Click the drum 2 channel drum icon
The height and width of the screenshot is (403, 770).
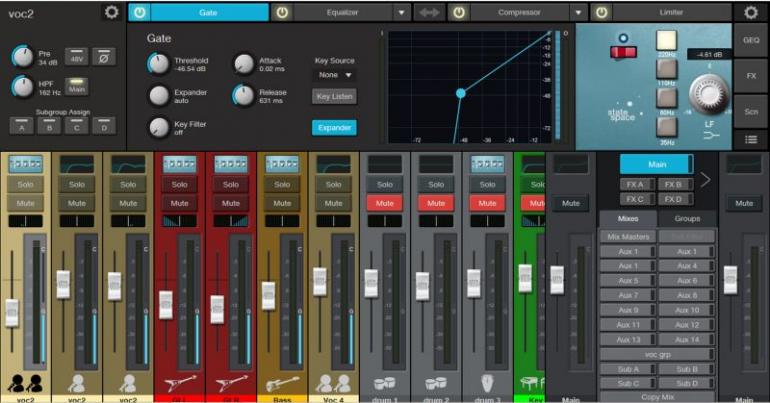point(436,383)
